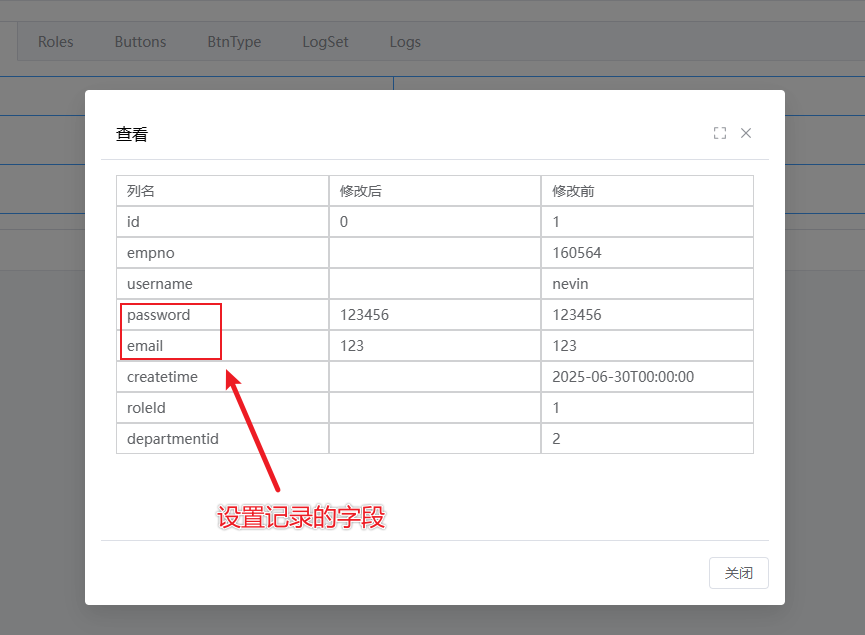Select the createtime cell
Screen dimensions: 865x635
point(222,377)
